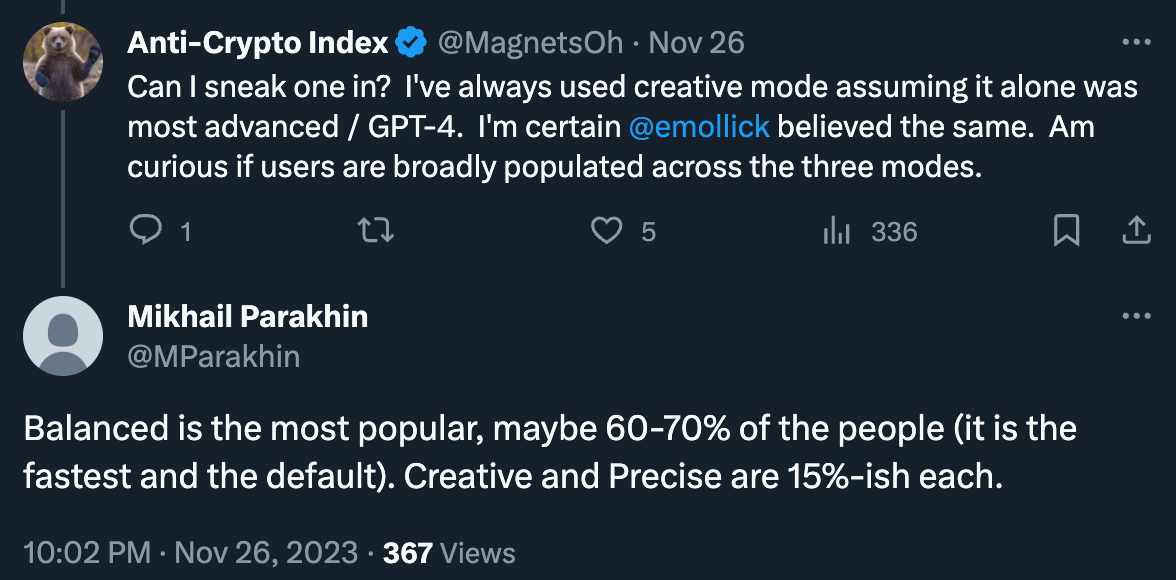Reply to the Anti-Crypto Index tweet

146,232
